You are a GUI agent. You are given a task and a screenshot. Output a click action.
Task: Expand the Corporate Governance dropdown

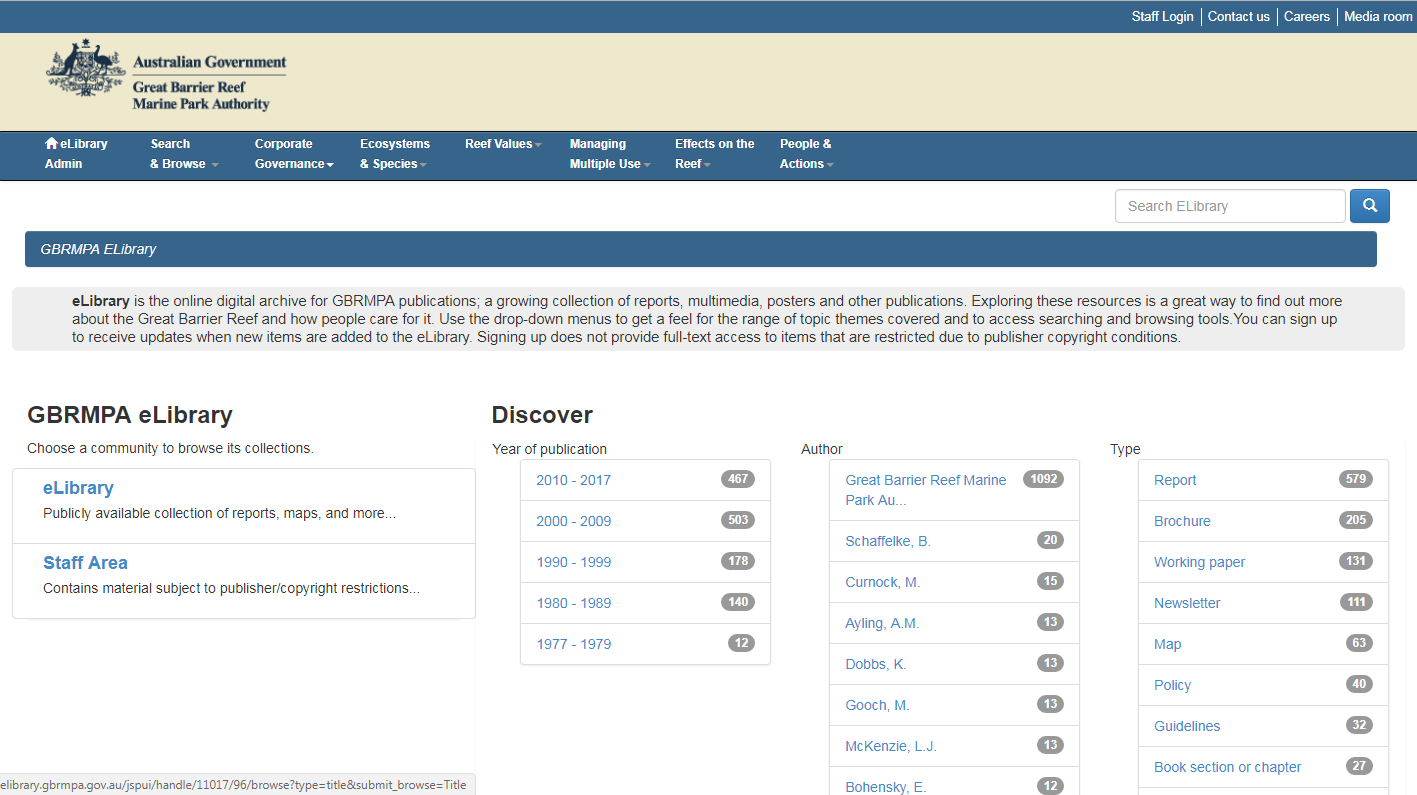[x=294, y=154]
